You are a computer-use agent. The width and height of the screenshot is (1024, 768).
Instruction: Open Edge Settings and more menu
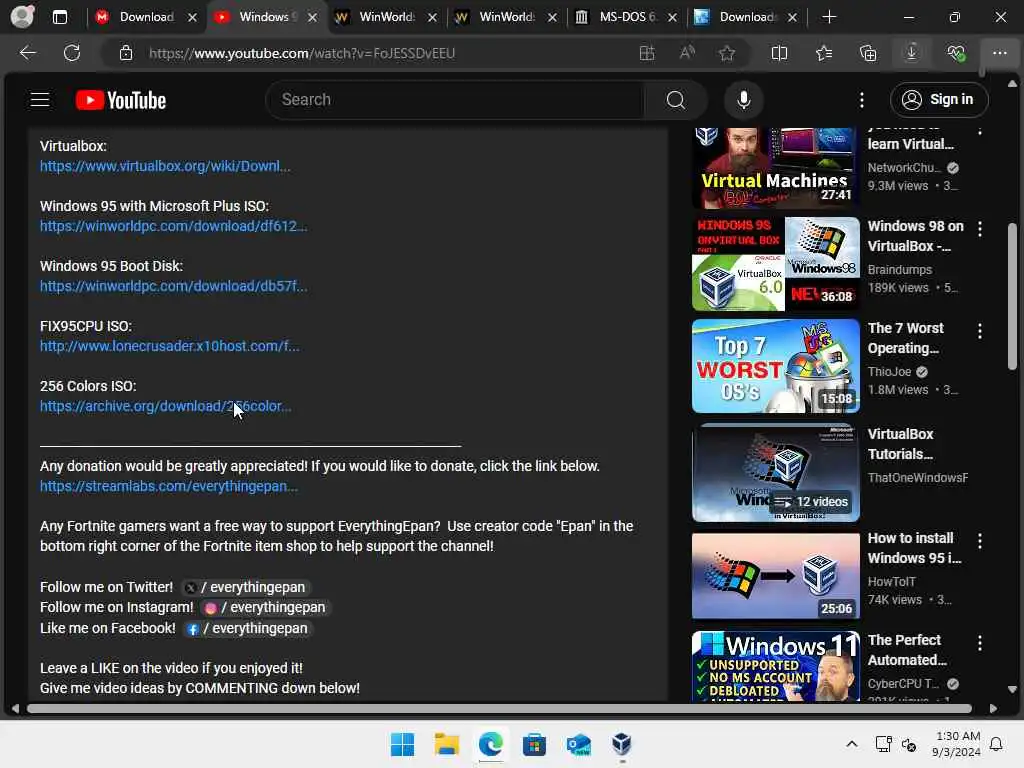click(x=1000, y=53)
